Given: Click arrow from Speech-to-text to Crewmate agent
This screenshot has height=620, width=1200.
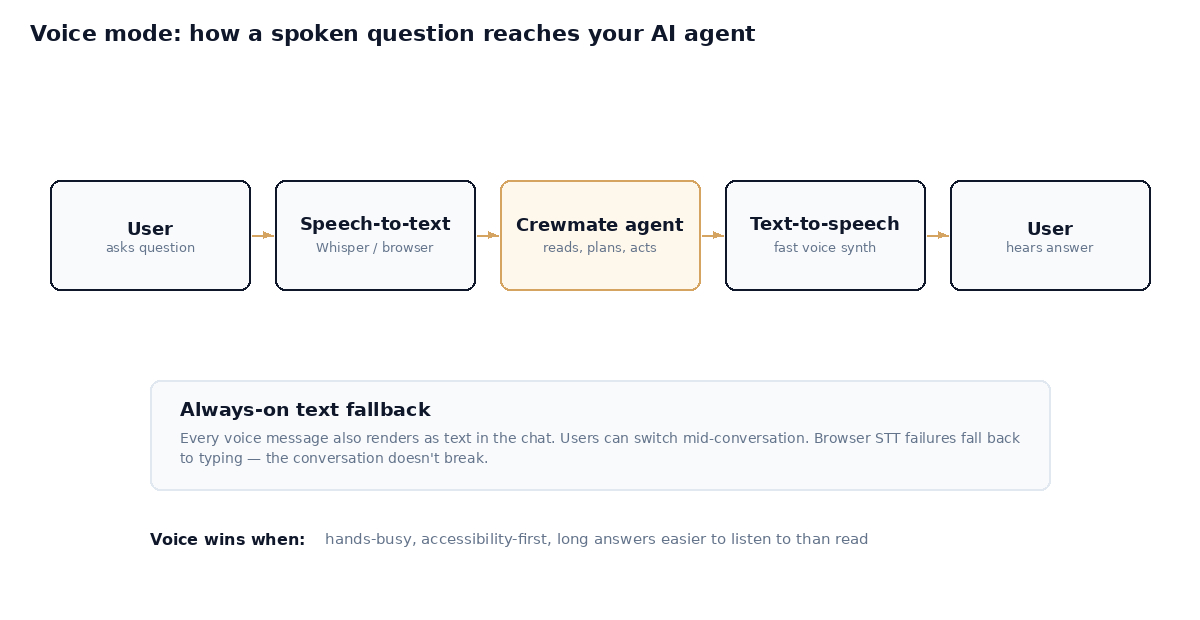Looking at the screenshot, I should (x=488, y=236).
